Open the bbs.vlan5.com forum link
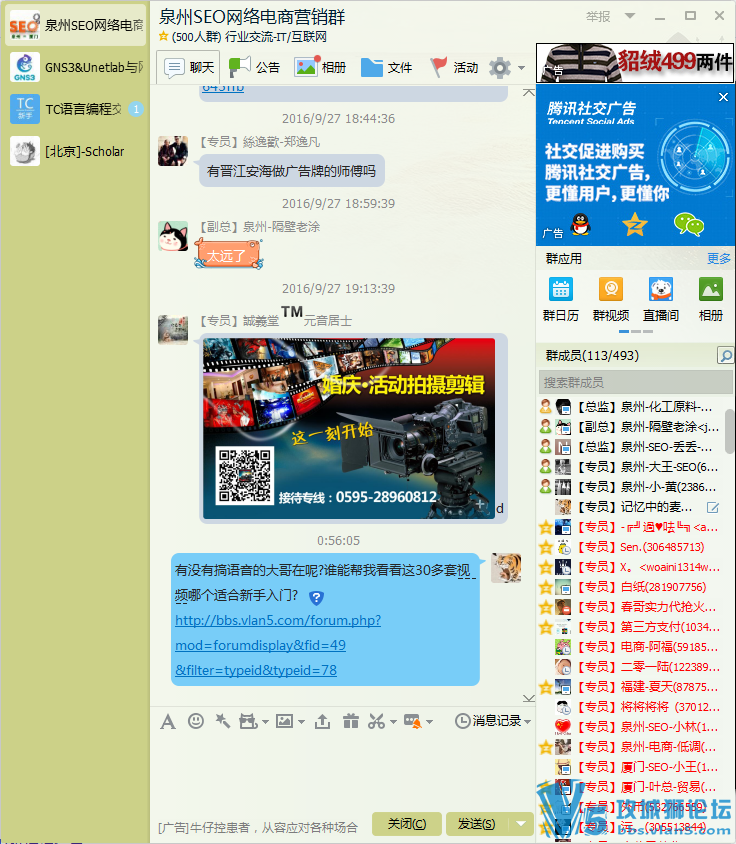Viewport: 736px width, 844px height. click(x=277, y=620)
